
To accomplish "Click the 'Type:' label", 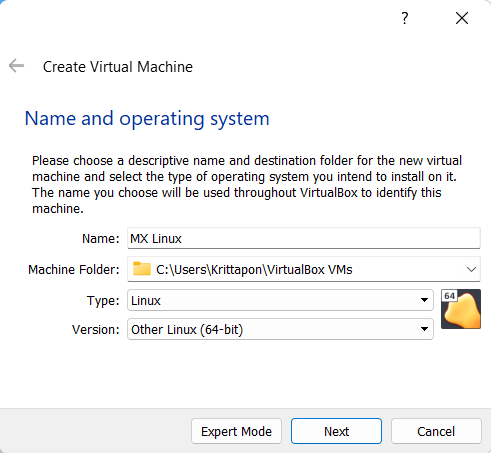I will point(103,301).
